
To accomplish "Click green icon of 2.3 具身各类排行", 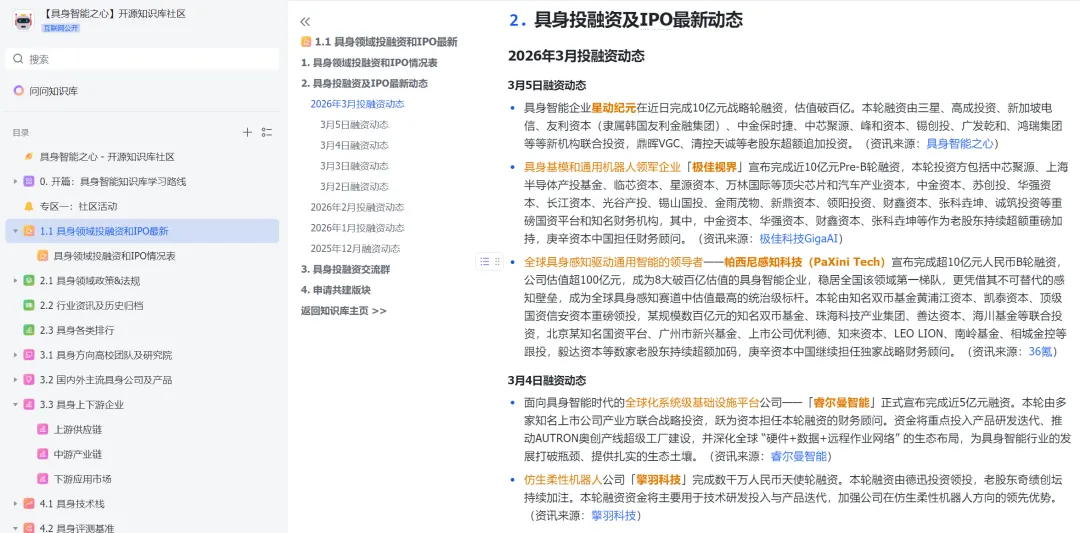I will point(29,331).
